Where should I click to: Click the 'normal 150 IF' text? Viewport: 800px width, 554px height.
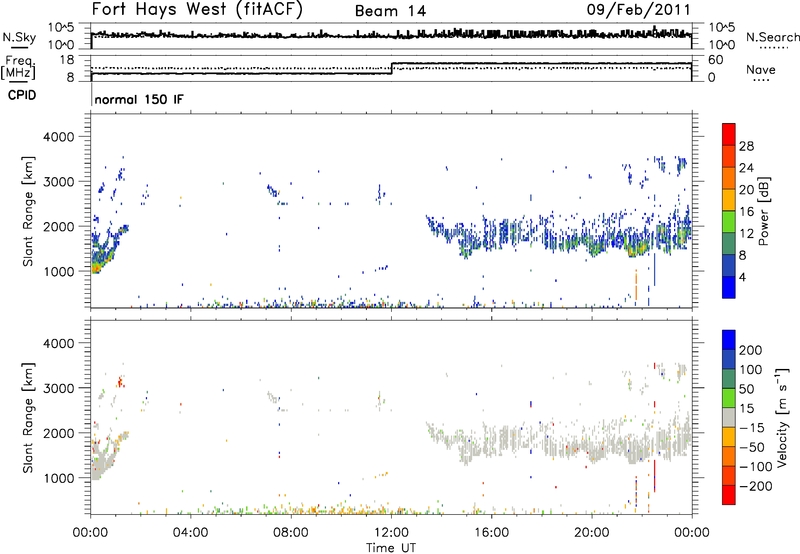139,99
